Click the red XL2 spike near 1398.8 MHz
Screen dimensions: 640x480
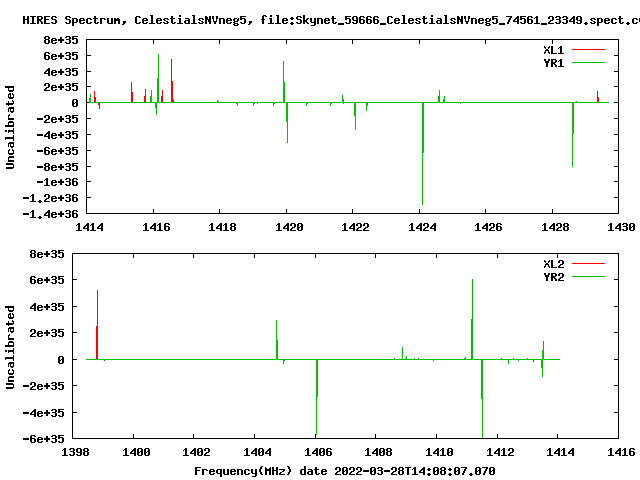point(97,325)
